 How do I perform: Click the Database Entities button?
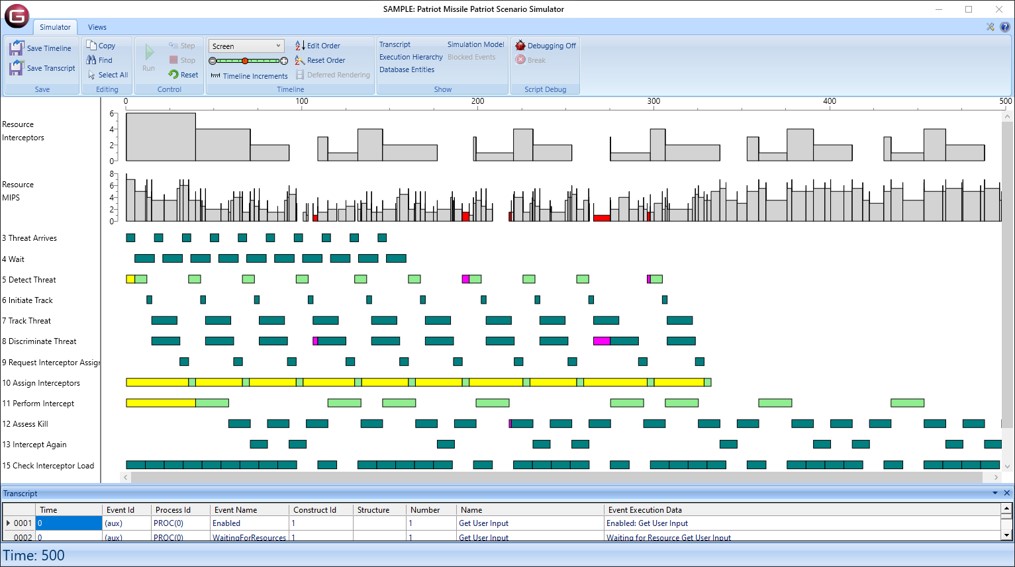pos(406,70)
